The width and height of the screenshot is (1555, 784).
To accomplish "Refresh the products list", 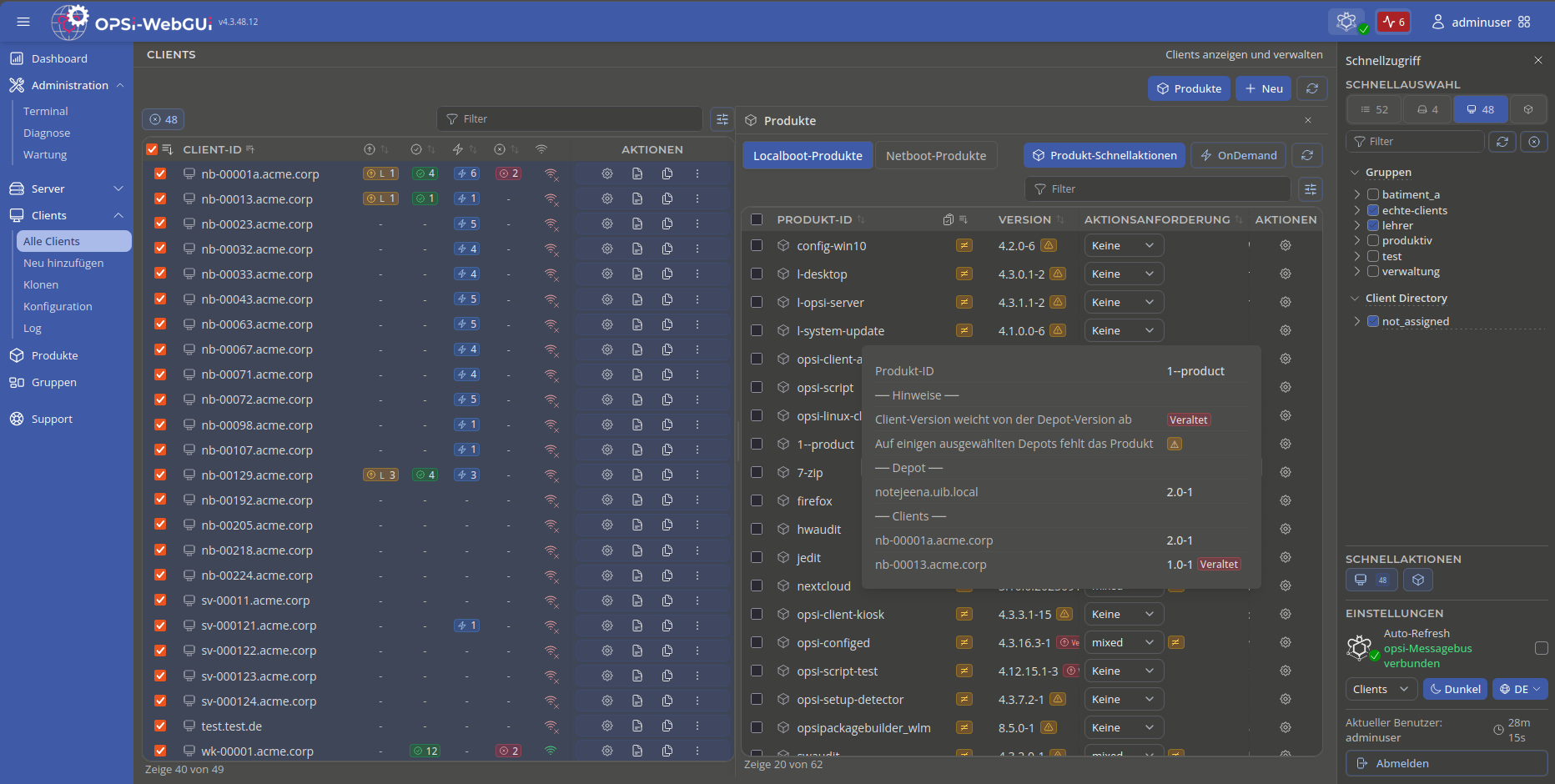I will pyautogui.click(x=1307, y=155).
